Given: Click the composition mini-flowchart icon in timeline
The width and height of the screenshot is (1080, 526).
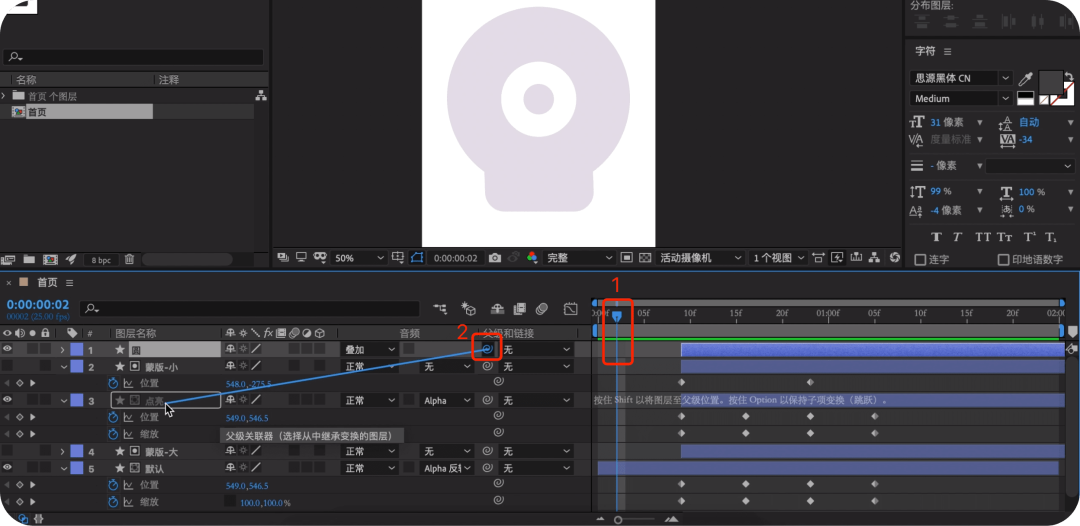Looking at the screenshot, I should (x=439, y=308).
